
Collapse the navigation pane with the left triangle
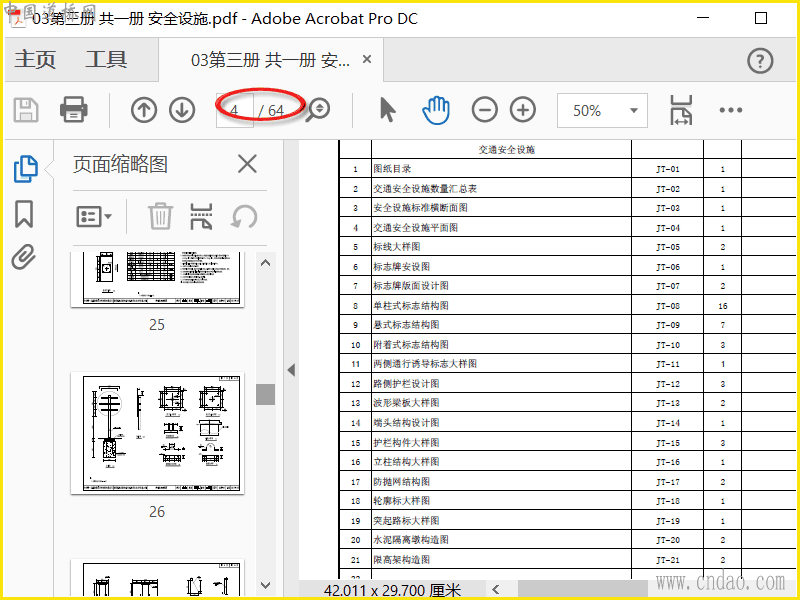click(291, 369)
